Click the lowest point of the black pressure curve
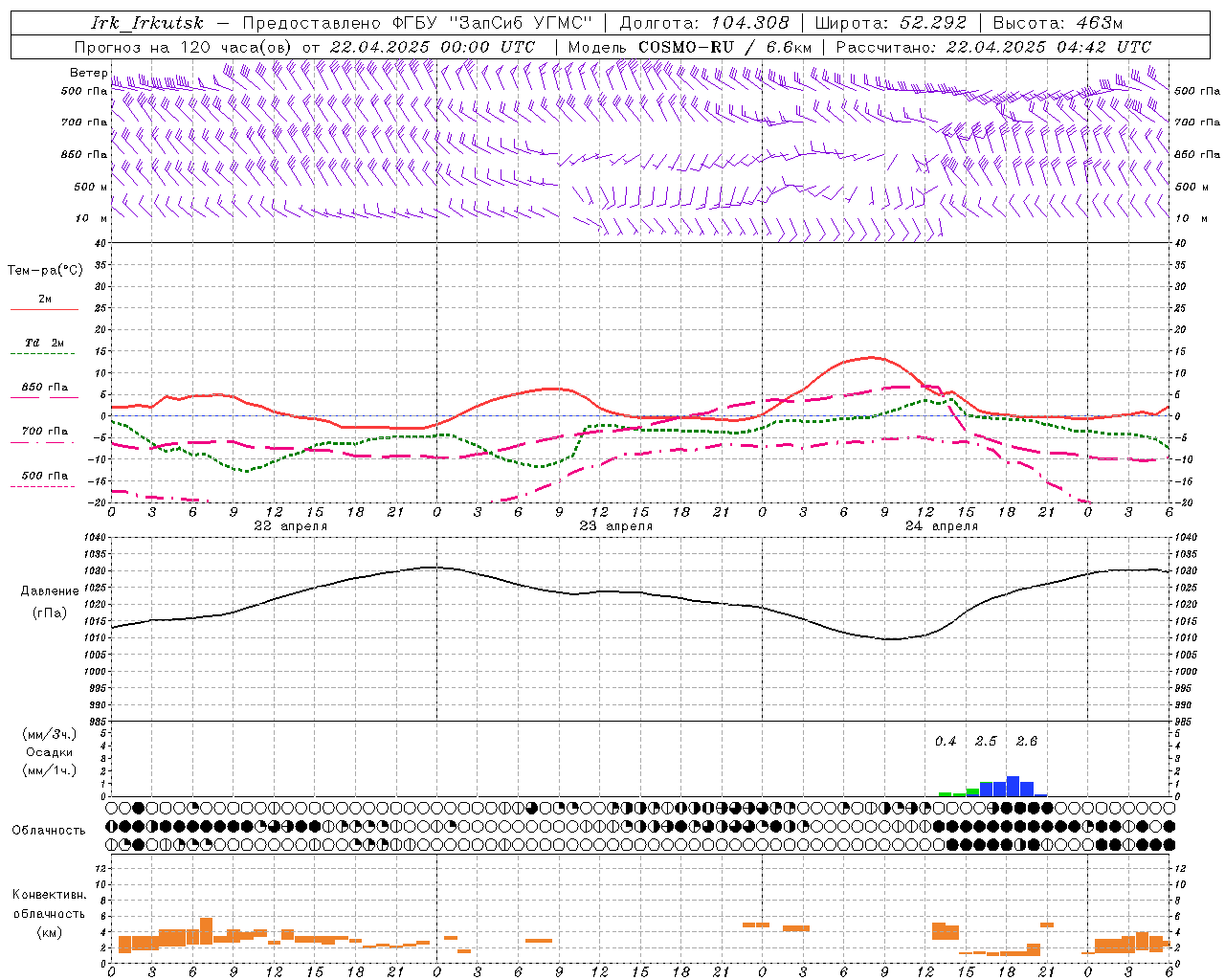The image size is (1225, 980). point(891,639)
